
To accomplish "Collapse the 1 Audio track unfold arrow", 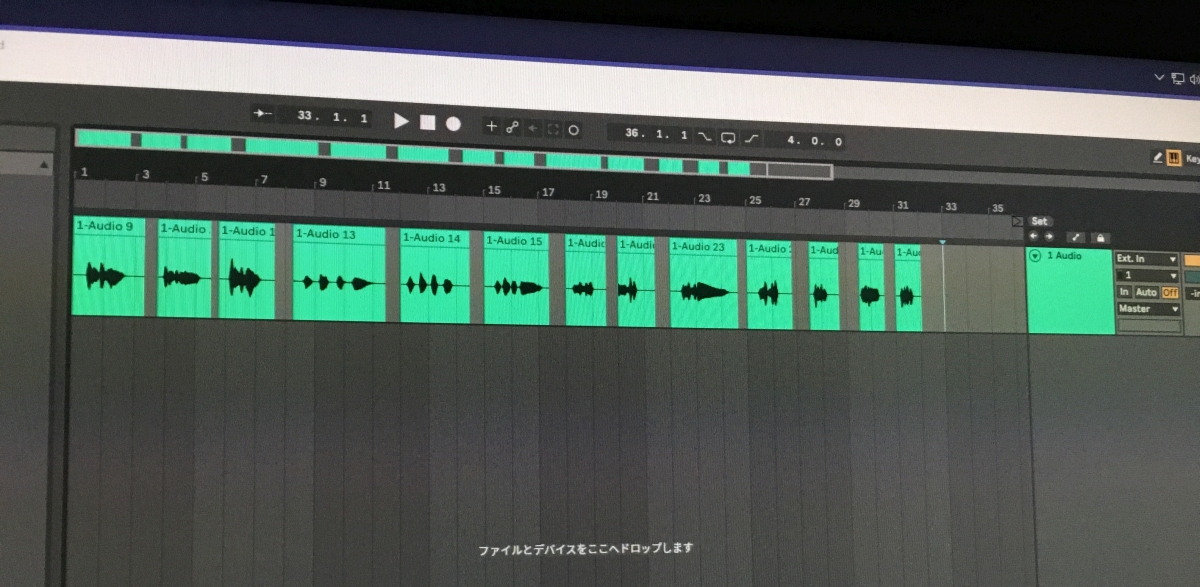I will pos(1035,256).
